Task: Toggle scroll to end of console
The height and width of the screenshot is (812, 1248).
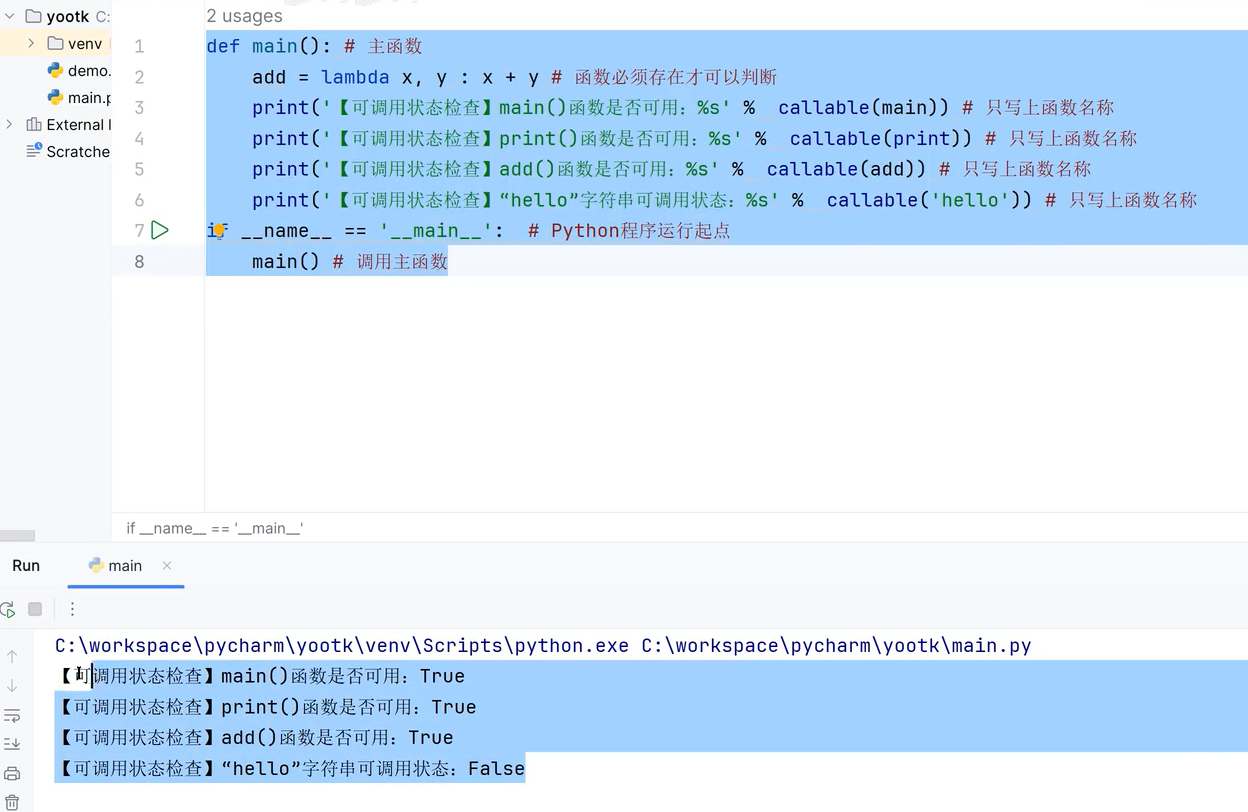Action: click(12, 744)
